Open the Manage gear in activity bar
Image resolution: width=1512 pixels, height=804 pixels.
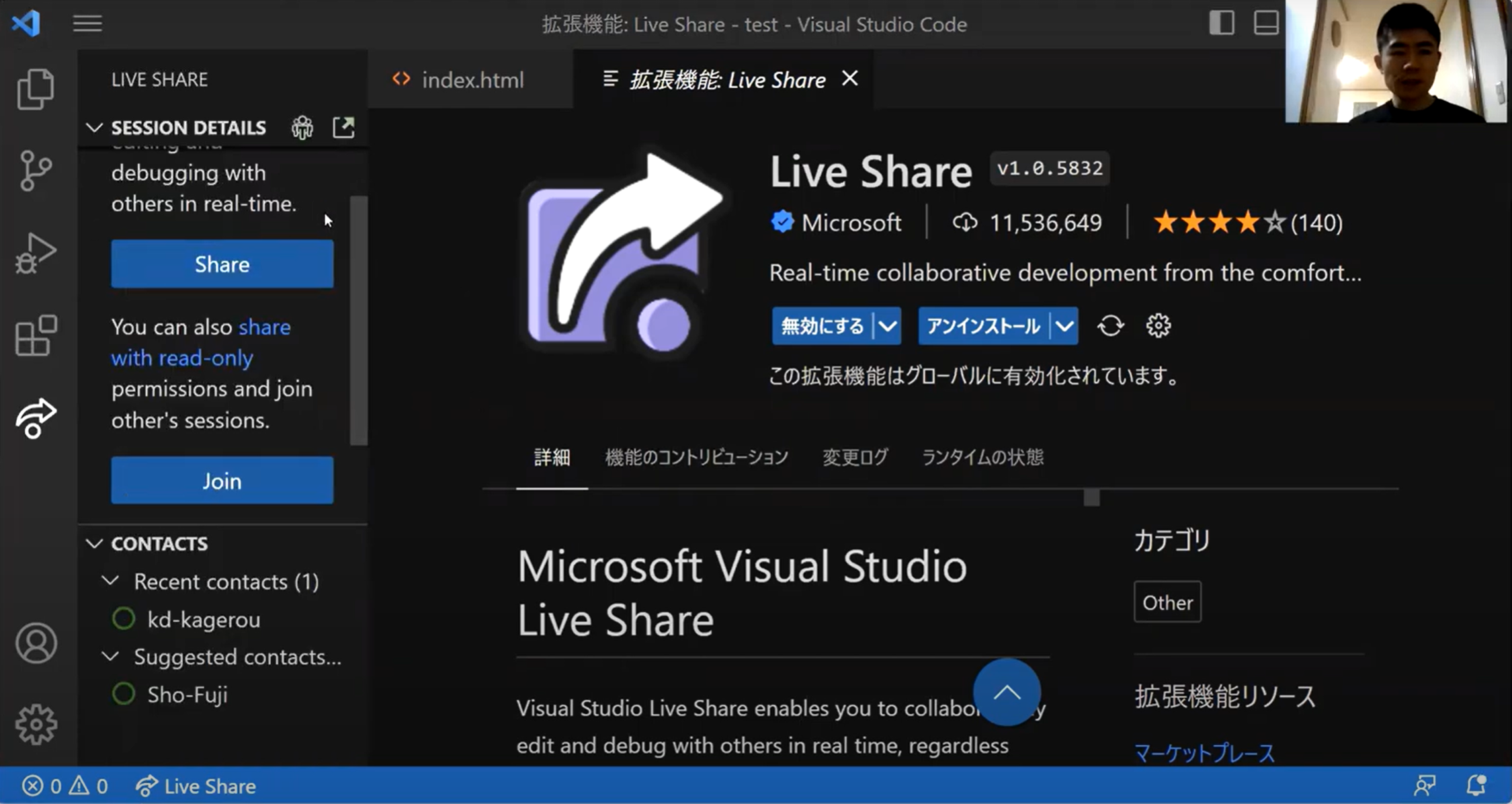[x=36, y=724]
